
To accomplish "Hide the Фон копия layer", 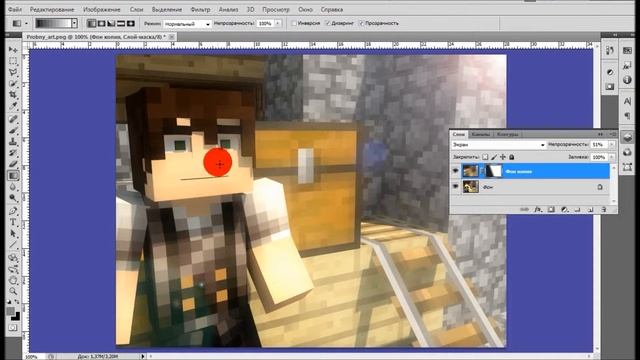I will 456,171.
